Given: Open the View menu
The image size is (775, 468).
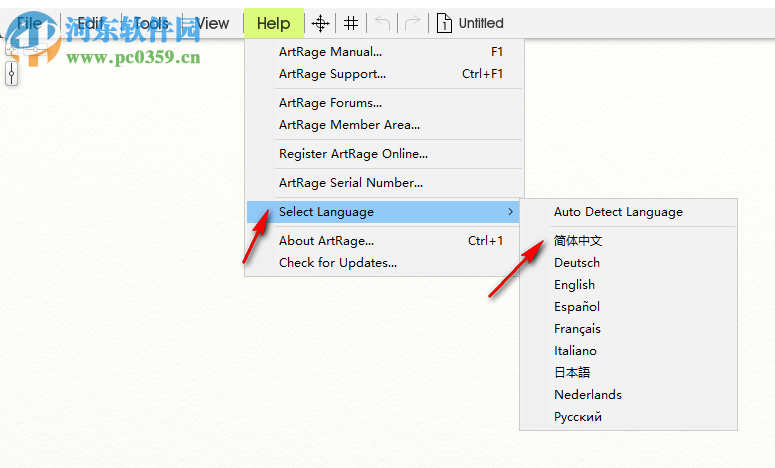Looking at the screenshot, I should [213, 23].
